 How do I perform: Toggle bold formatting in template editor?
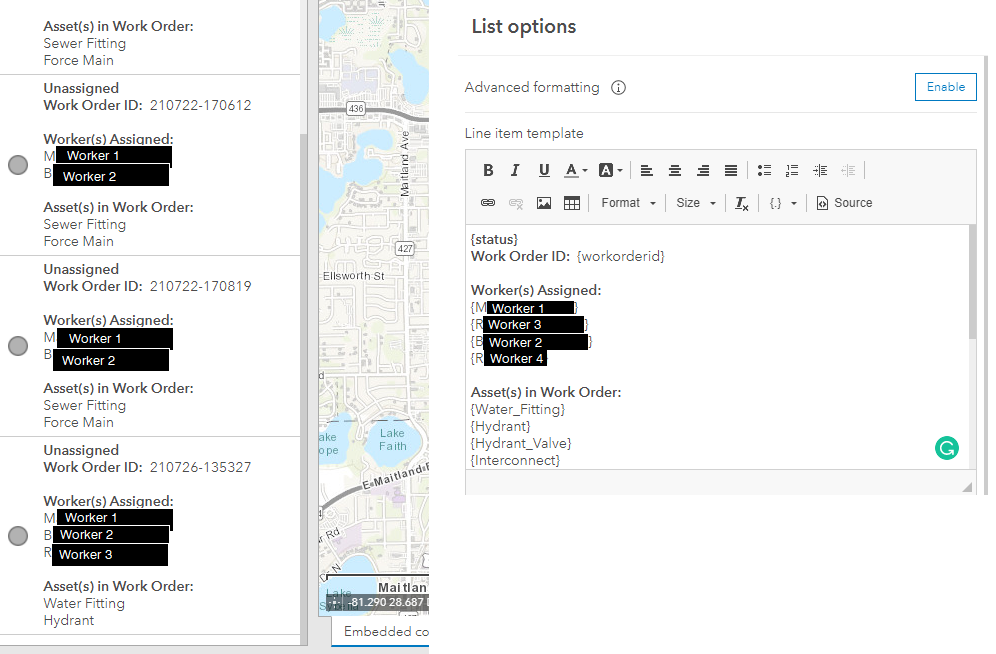pyautogui.click(x=488, y=170)
